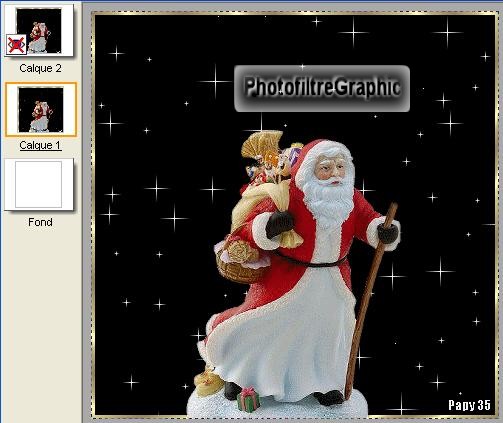Click the green gift box at Santa's feet
Viewport: 503px width, 423px height.
point(249,399)
